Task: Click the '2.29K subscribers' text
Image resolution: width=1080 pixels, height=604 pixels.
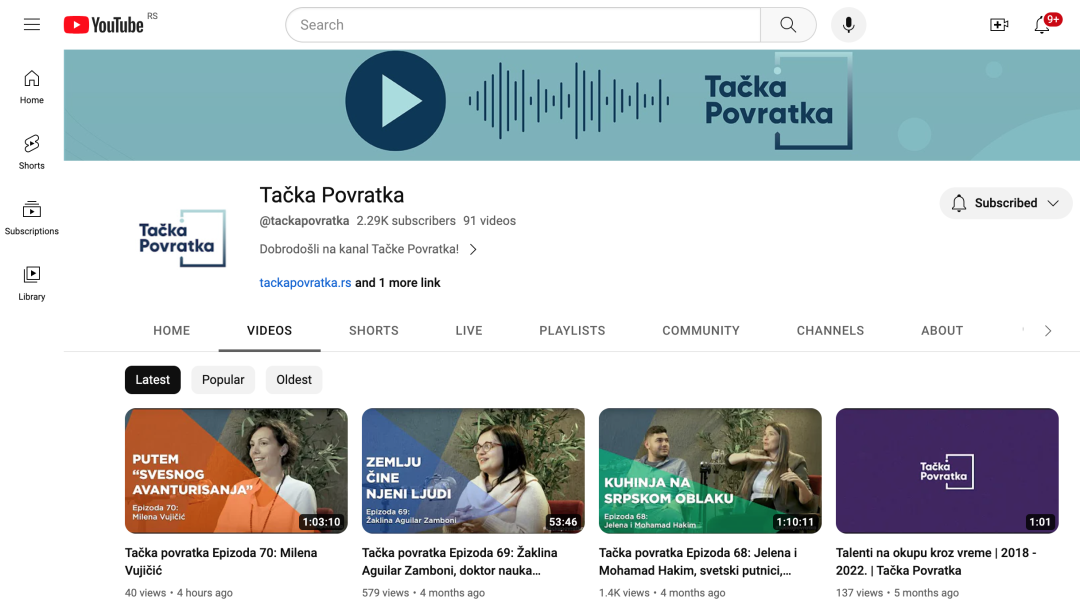Action: pos(406,221)
